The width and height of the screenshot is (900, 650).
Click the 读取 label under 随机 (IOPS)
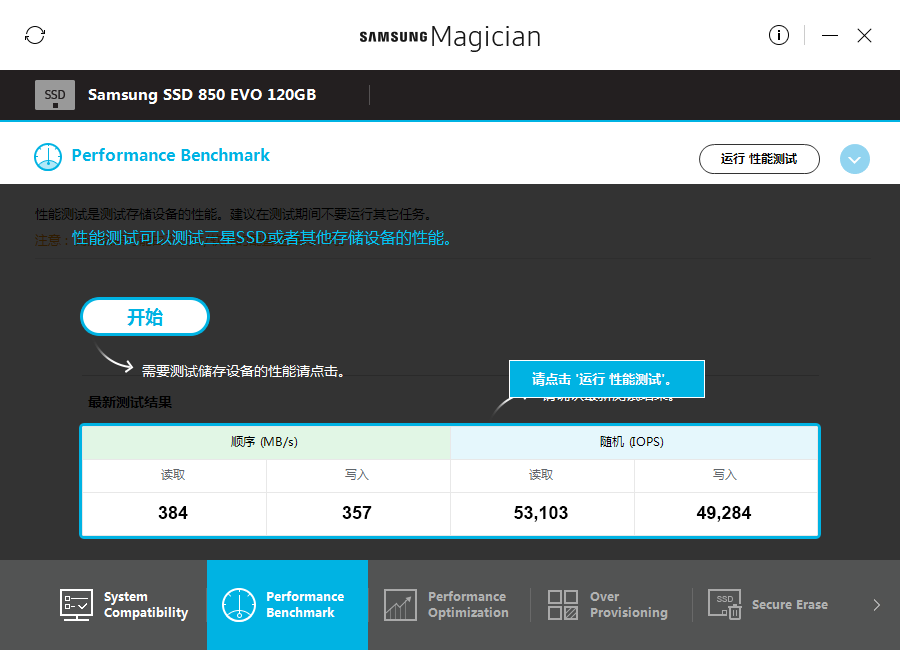click(541, 475)
